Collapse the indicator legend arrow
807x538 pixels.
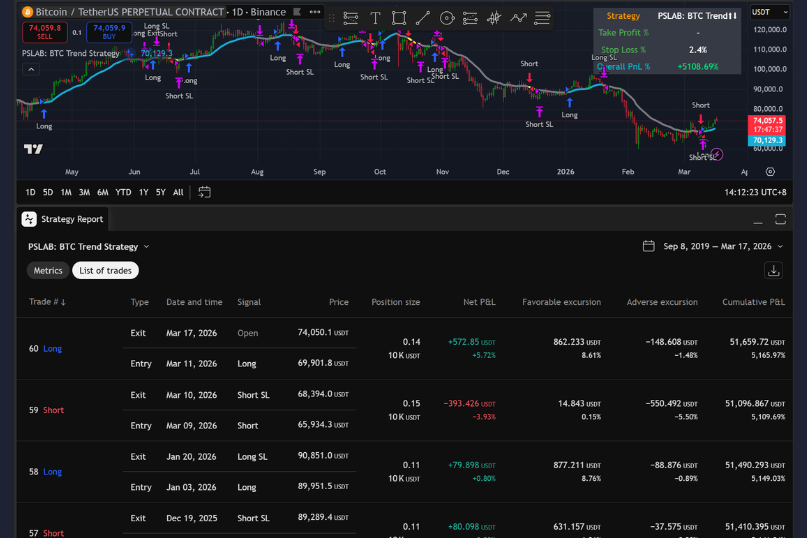tap(30, 69)
